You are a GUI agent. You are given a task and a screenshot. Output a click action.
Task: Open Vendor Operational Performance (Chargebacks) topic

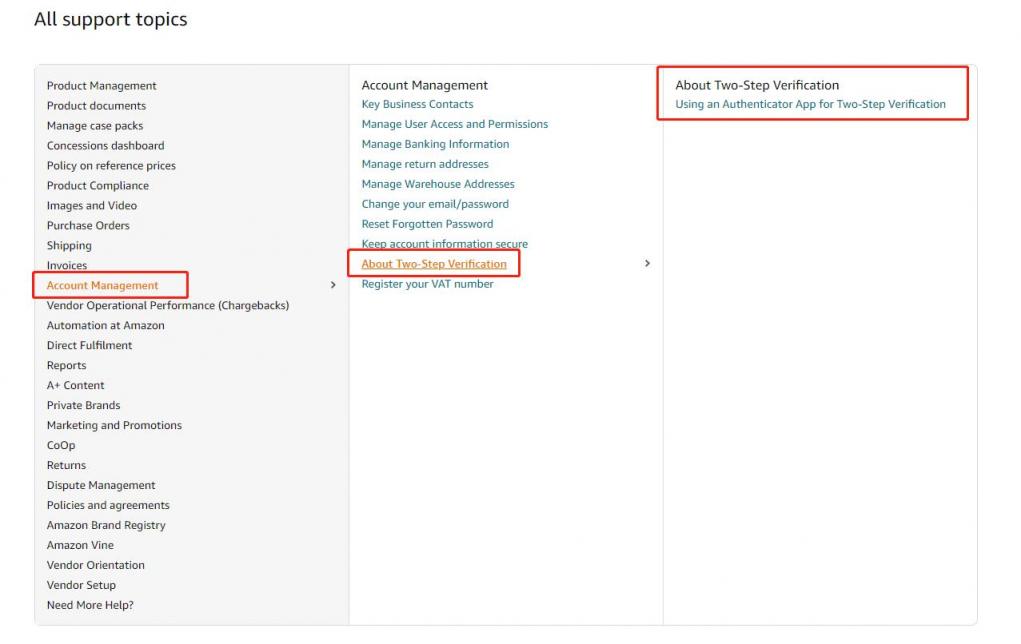click(x=167, y=305)
